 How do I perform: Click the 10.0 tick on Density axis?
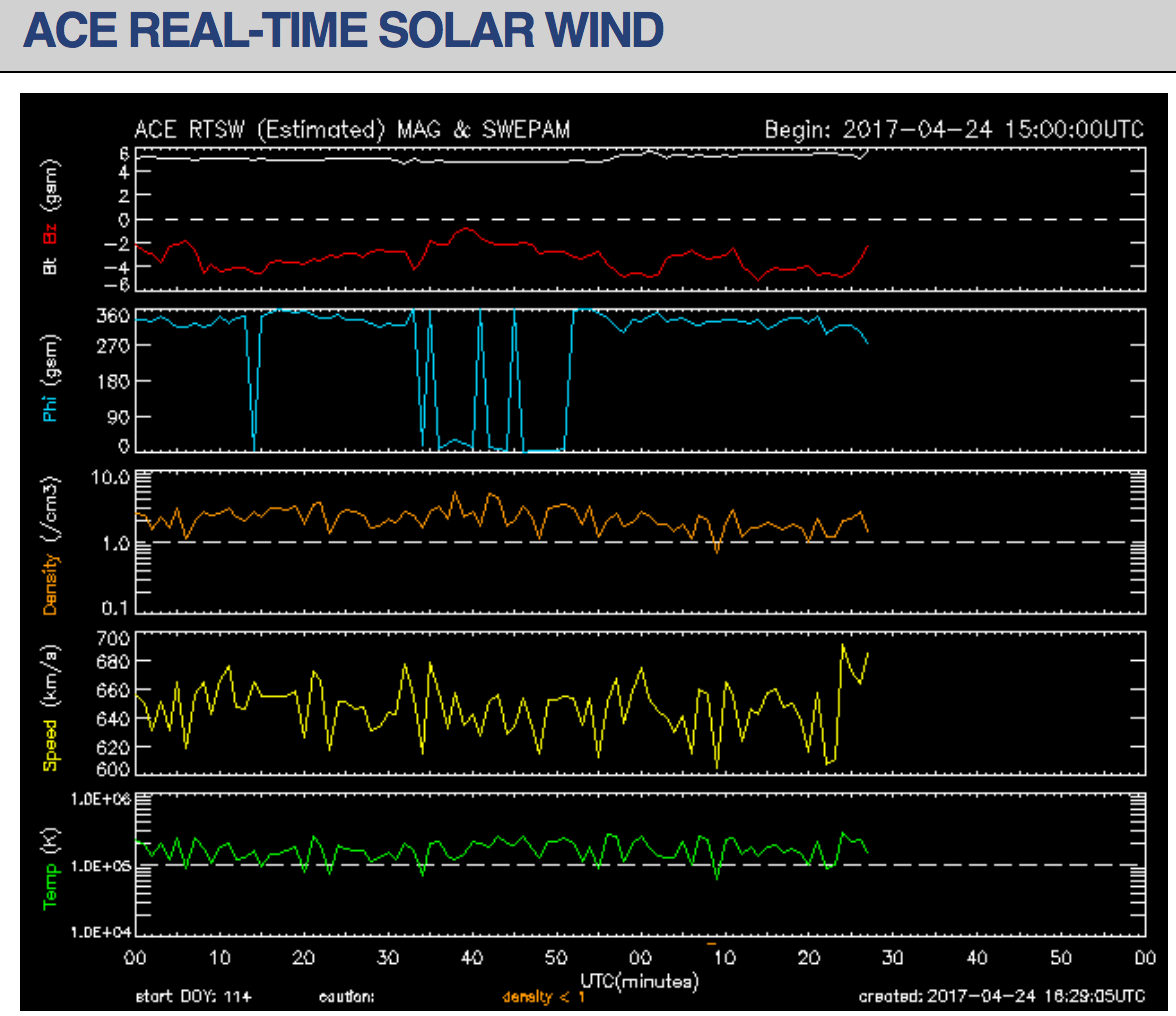point(110,478)
